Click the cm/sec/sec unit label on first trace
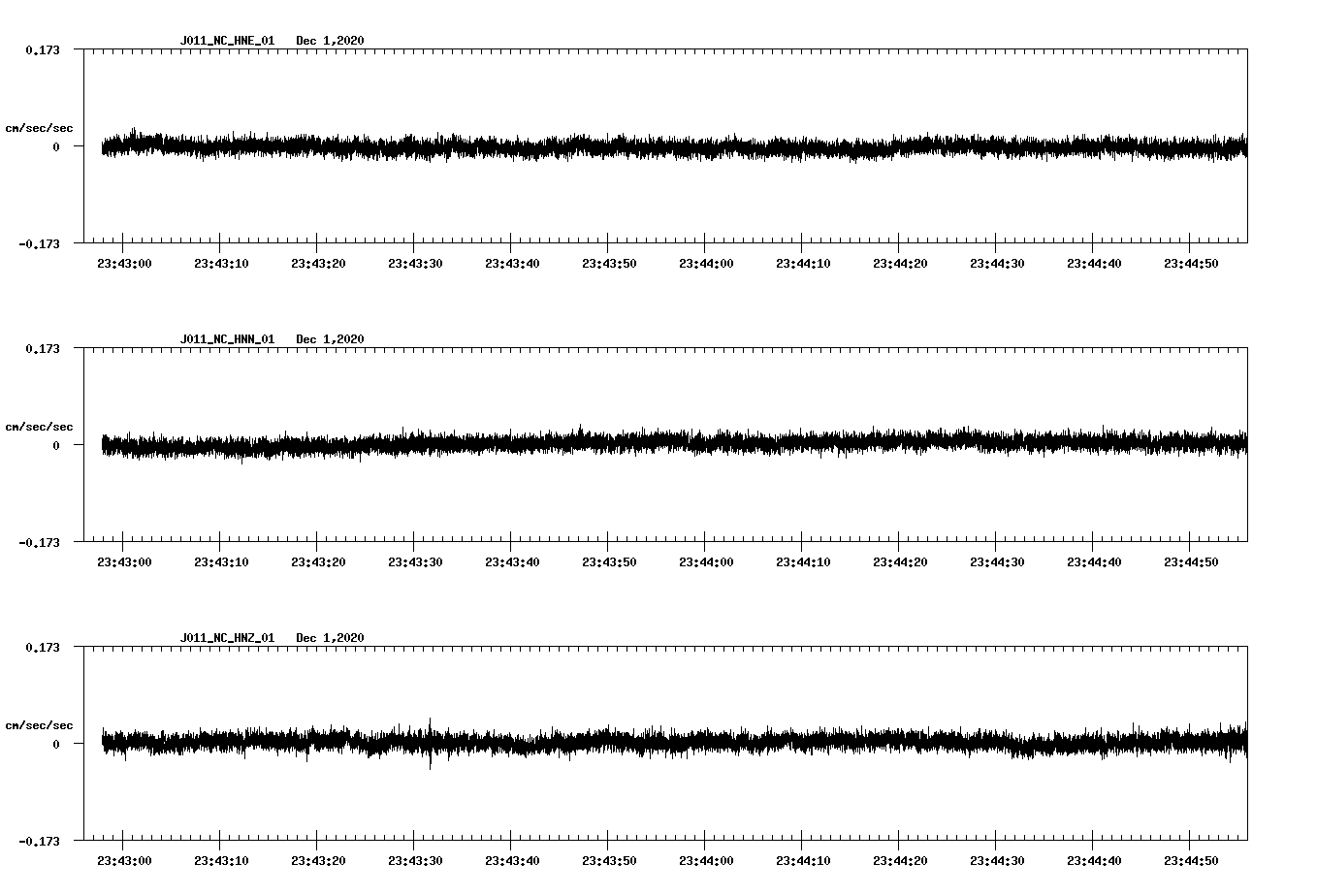Image resolution: width=1317 pixels, height=896 pixels. pyautogui.click(x=40, y=127)
